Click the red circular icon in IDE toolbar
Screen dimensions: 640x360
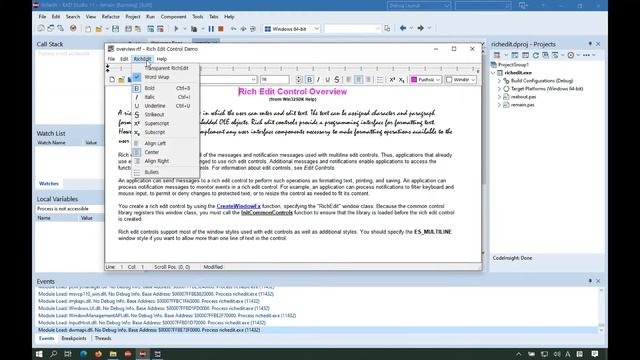click(x=73, y=28)
